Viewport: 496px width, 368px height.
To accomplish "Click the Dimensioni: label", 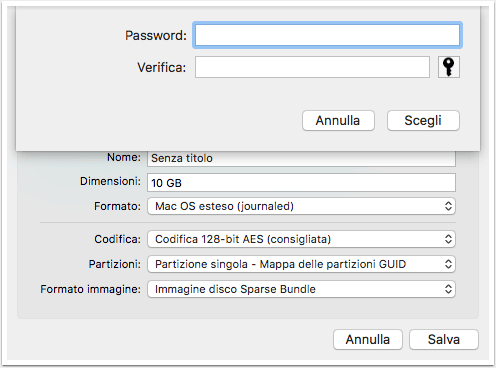I will pos(110,181).
